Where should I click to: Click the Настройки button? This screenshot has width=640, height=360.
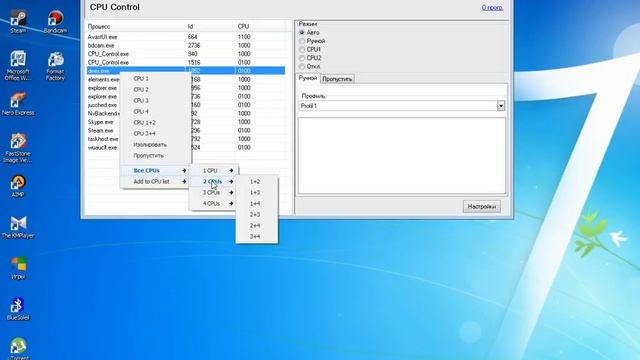(x=482, y=207)
